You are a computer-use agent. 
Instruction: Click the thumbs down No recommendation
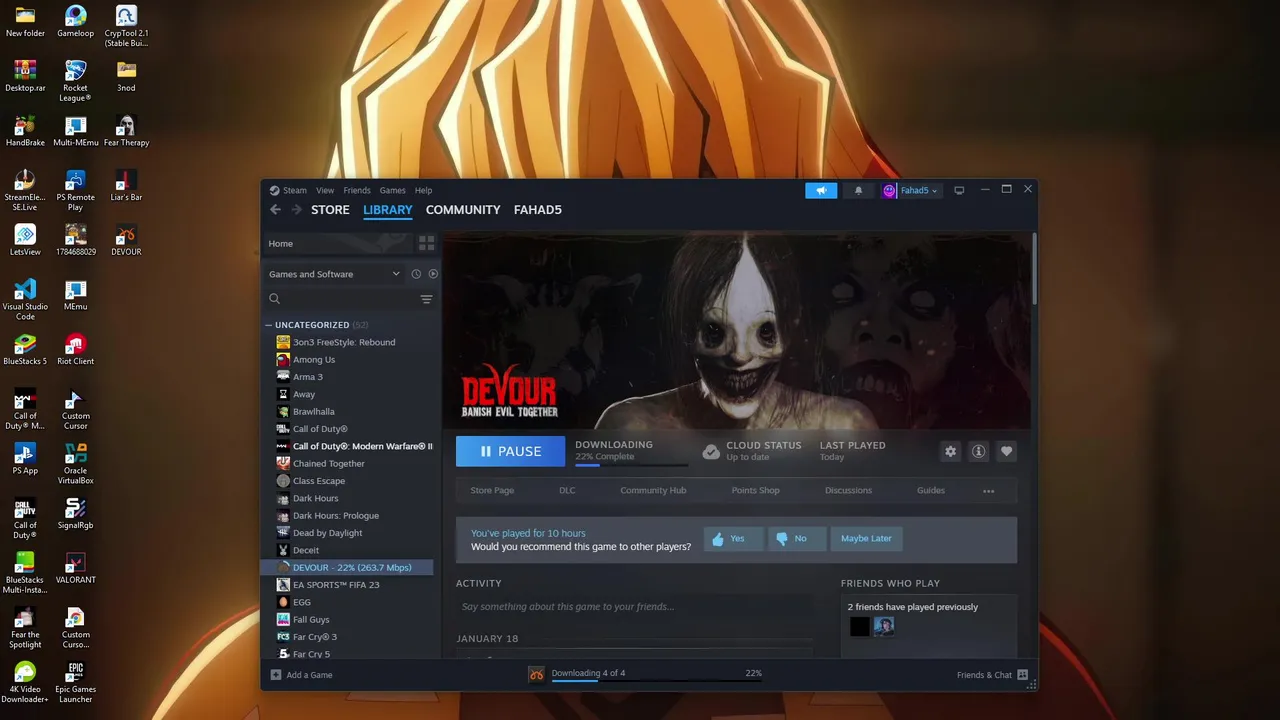tap(796, 538)
